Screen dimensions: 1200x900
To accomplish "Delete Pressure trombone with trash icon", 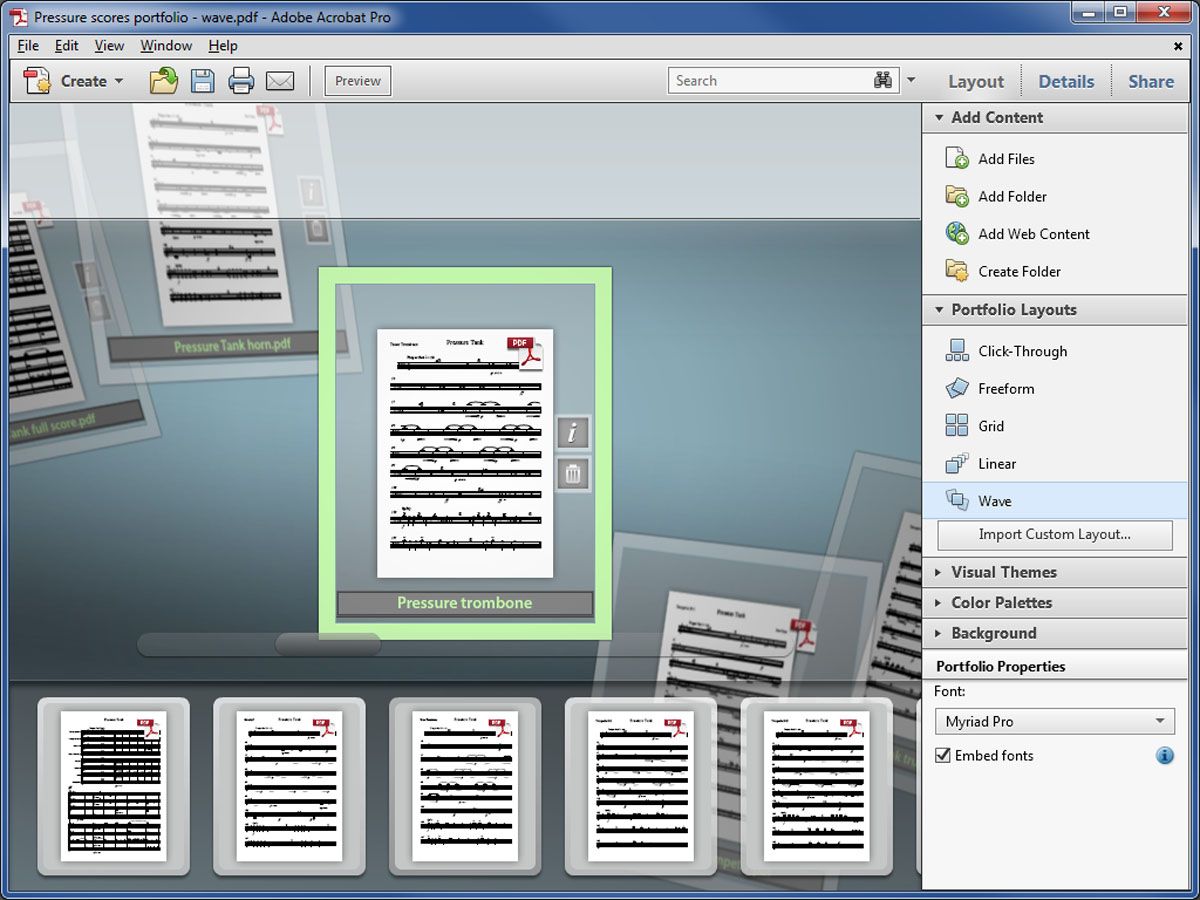I will (x=573, y=474).
